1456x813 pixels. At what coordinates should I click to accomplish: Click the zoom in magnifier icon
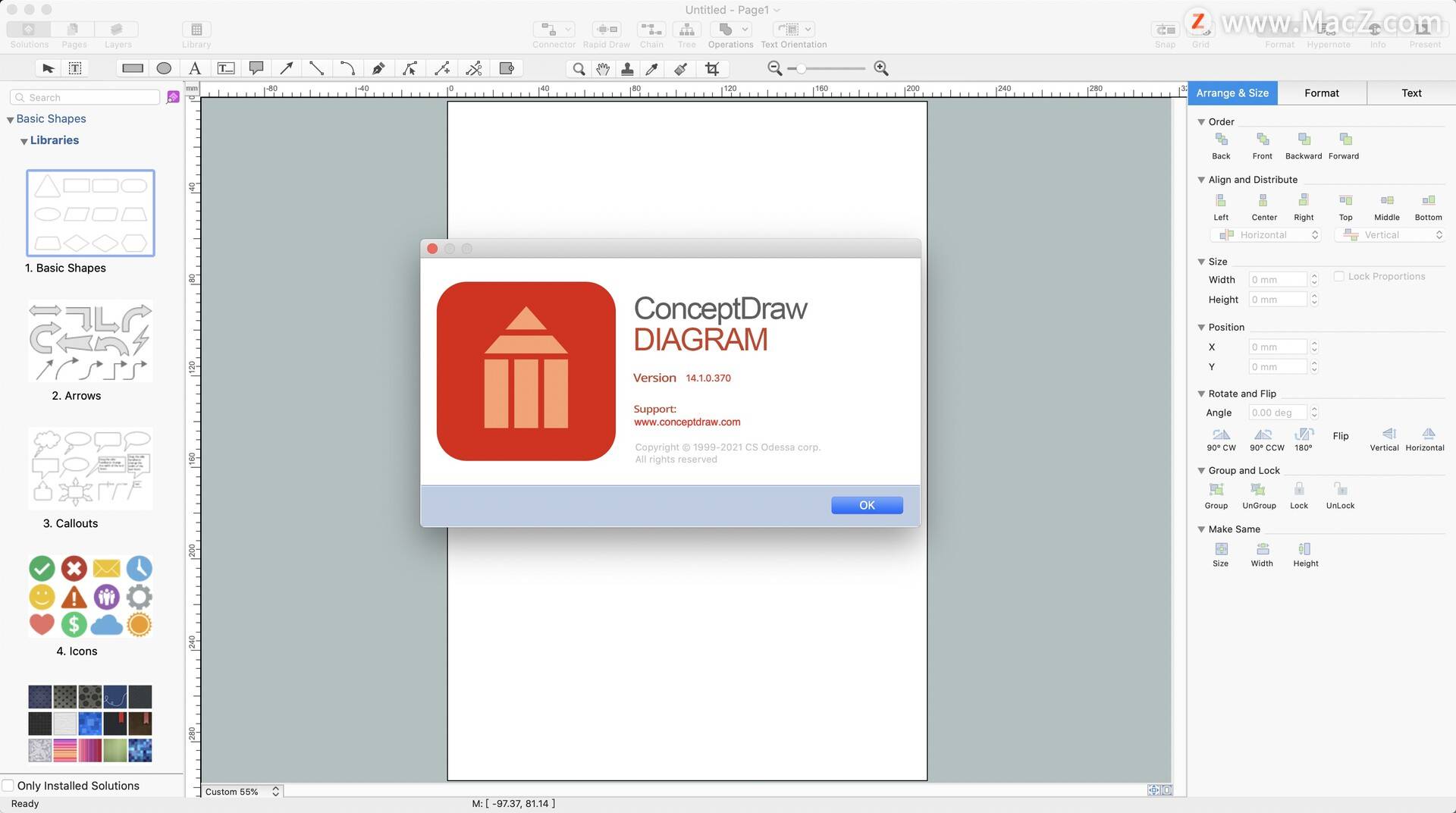[881, 68]
